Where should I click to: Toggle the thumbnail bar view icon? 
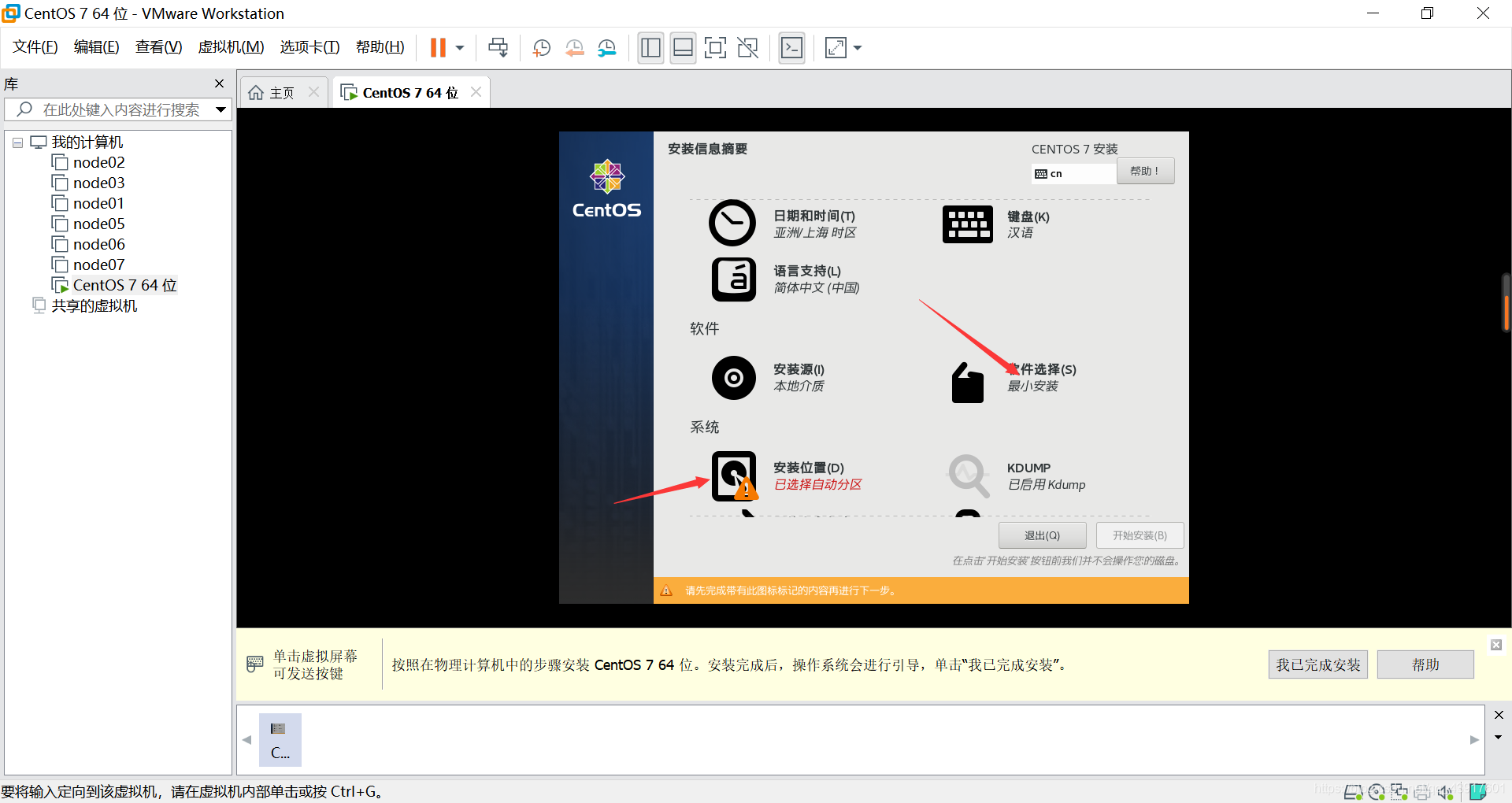pyautogui.click(x=683, y=48)
